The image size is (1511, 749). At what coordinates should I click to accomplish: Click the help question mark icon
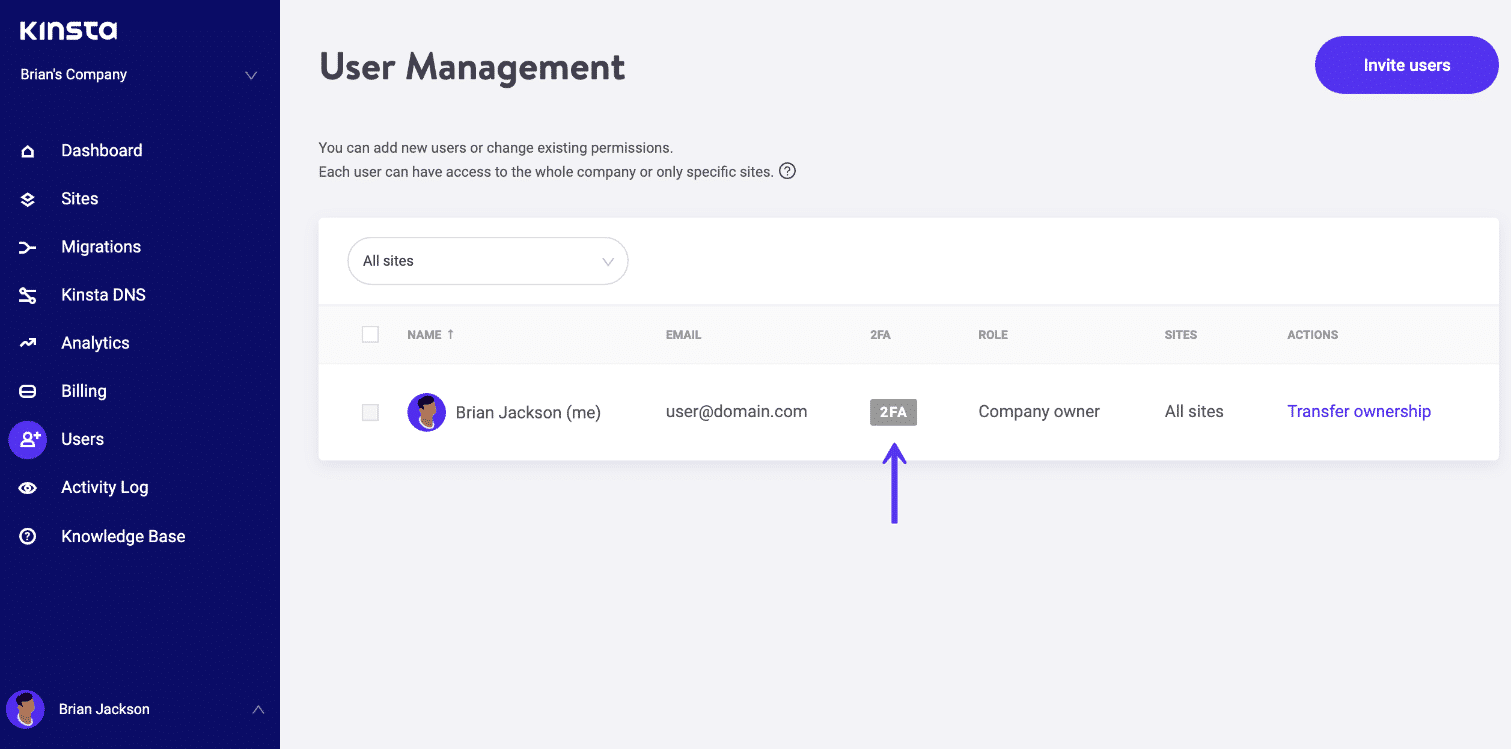787,171
